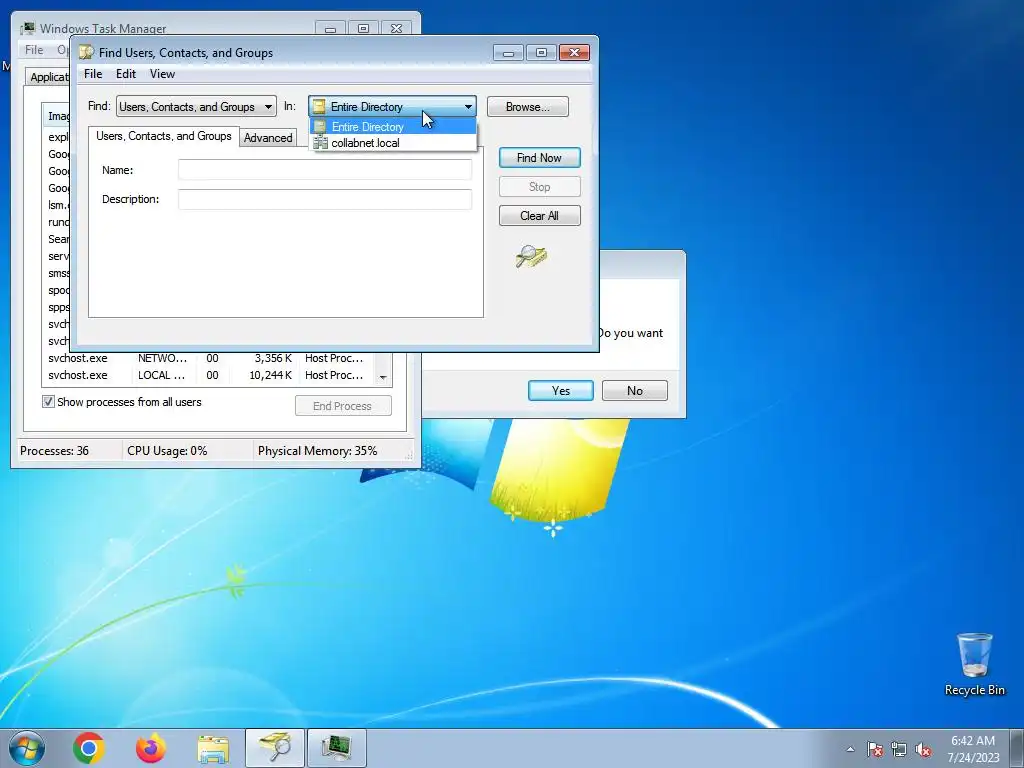Click Find Now to start search

[539, 157]
